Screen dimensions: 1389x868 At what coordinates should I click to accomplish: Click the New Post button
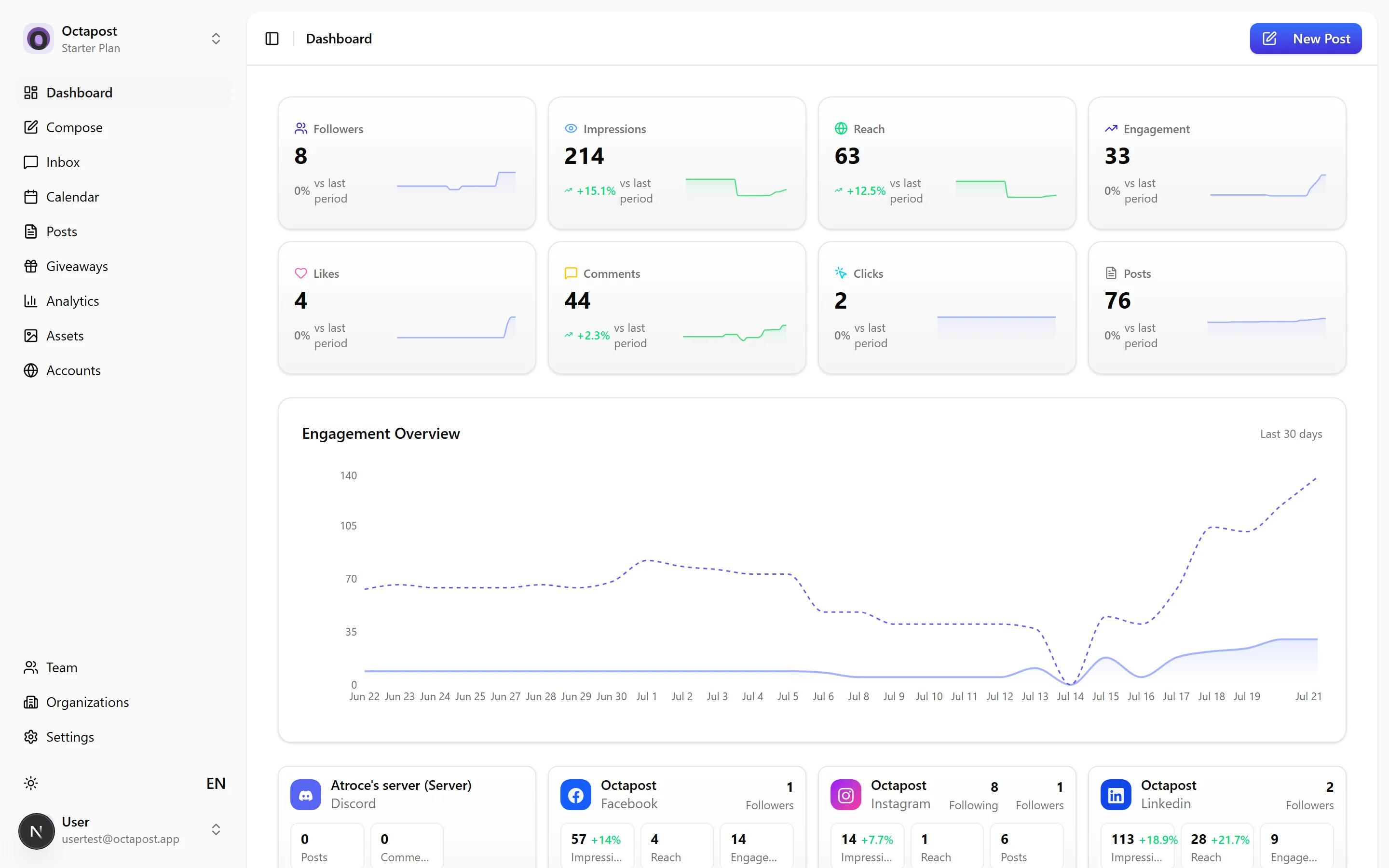1305,39
